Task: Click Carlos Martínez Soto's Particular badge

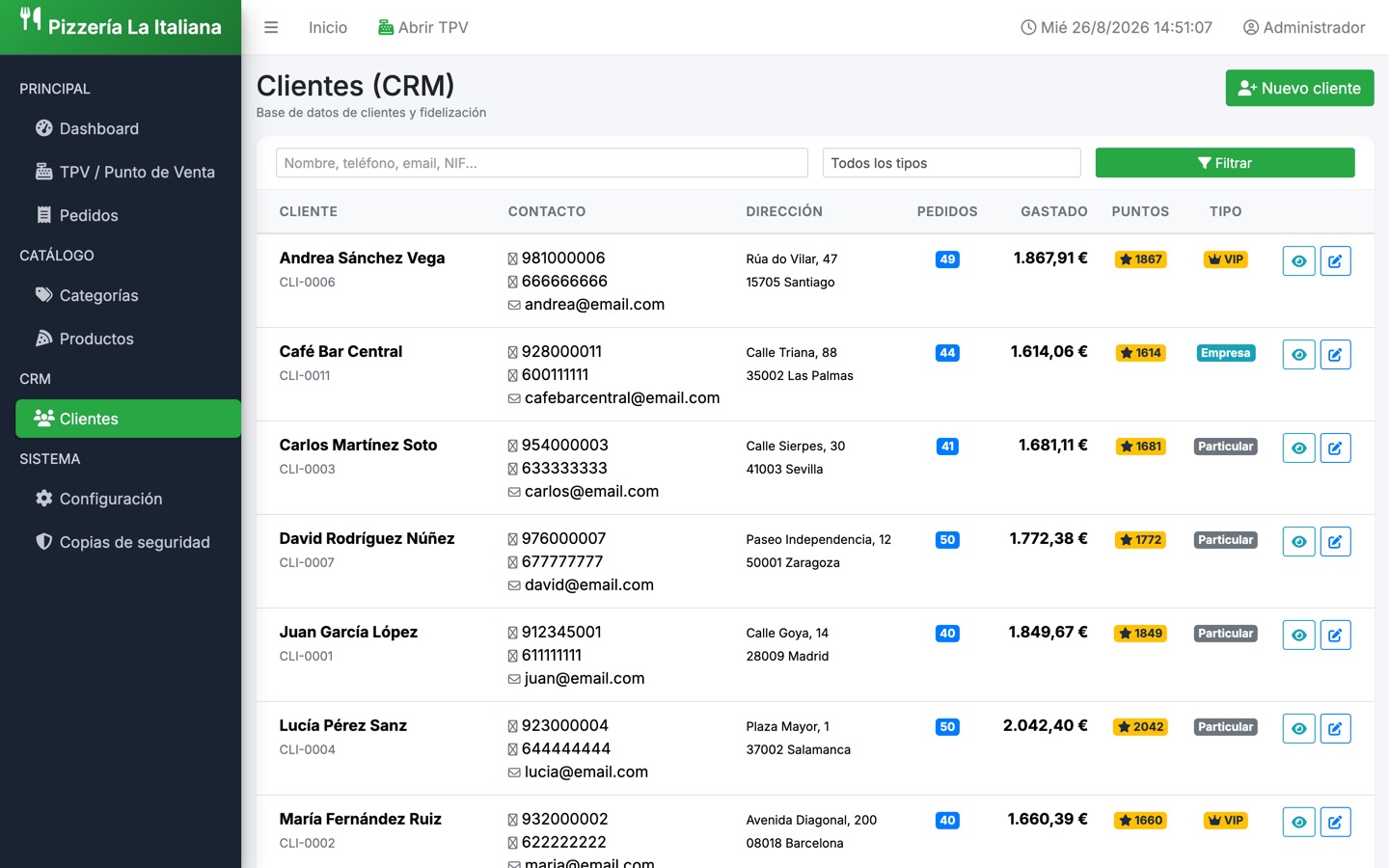Action: (1226, 447)
